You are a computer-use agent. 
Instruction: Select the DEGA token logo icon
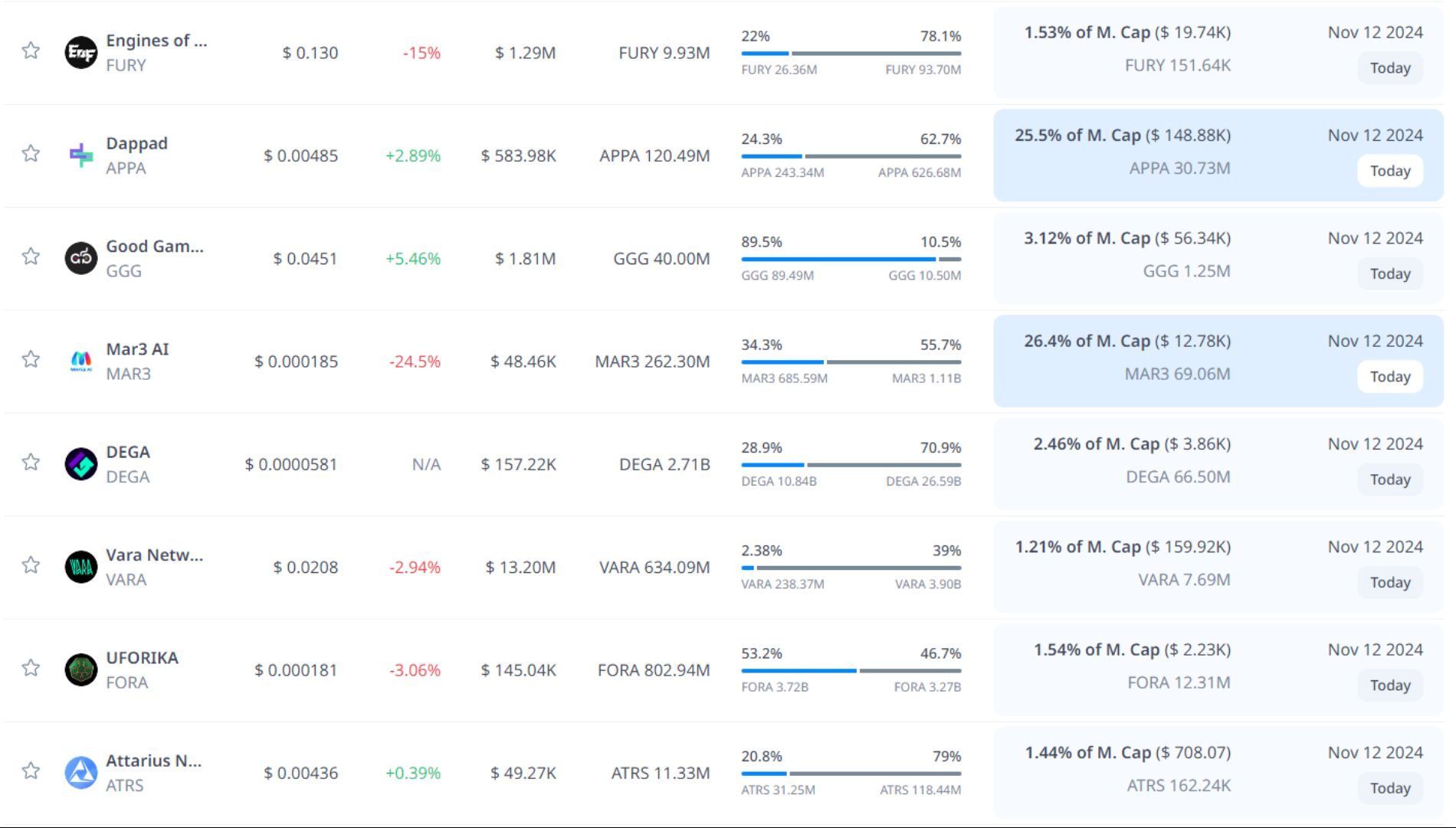click(80, 464)
